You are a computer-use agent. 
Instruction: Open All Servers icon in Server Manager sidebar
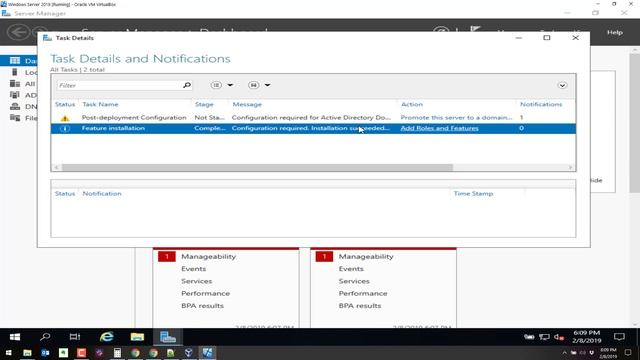pos(15,83)
